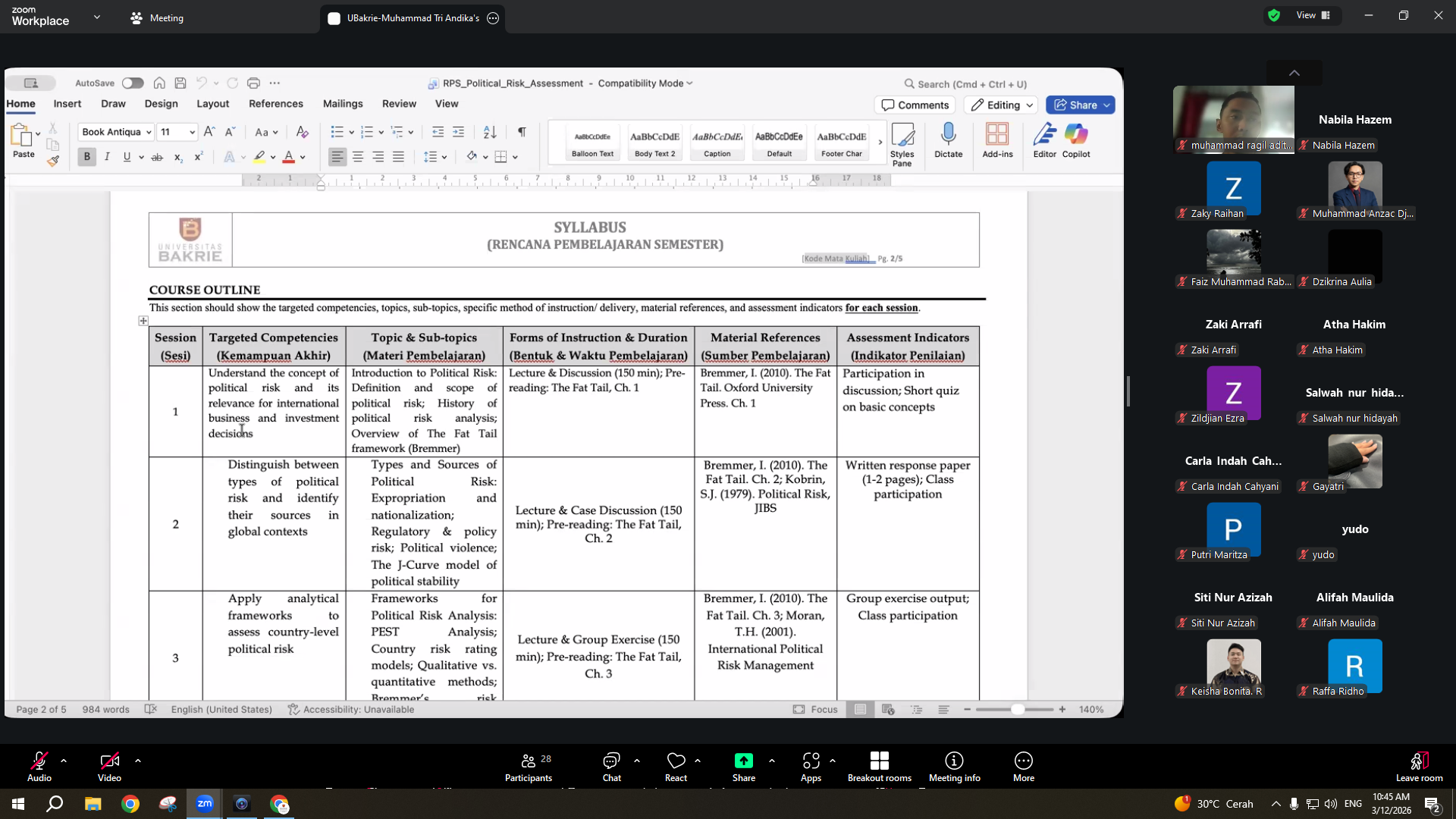
Task: Toggle show paragraph marks
Action: pyautogui.click(x=522, y=132)
